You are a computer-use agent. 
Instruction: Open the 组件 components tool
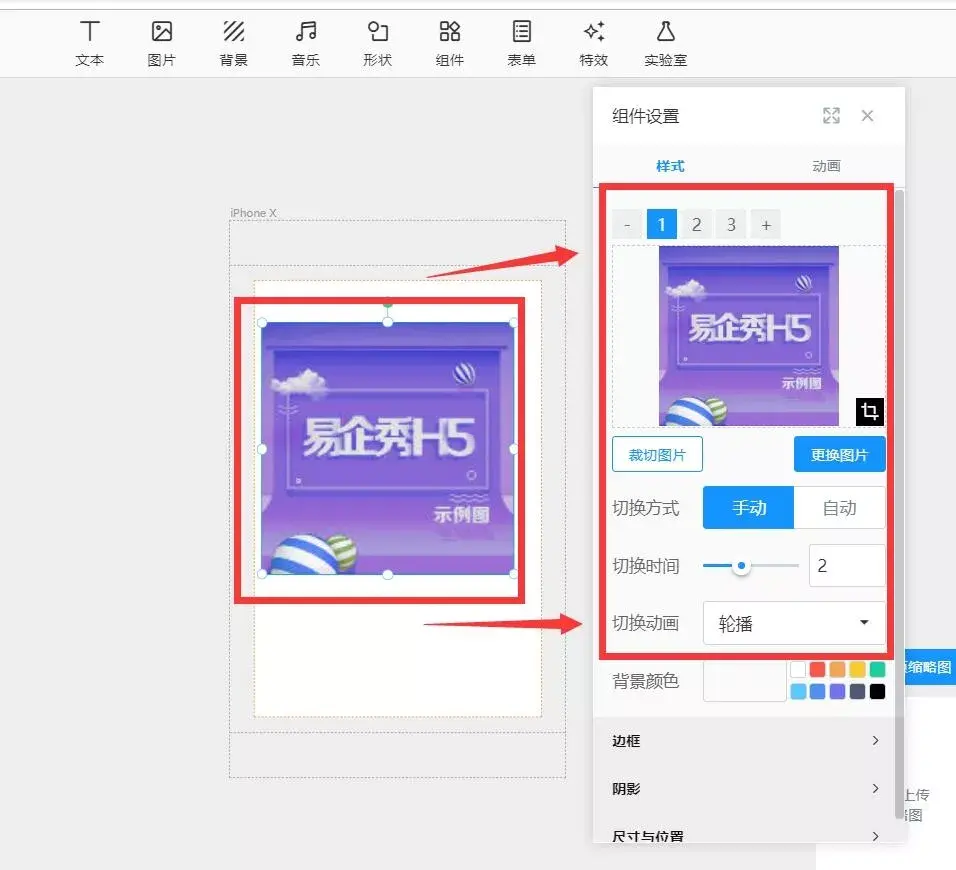coord(449,43)
